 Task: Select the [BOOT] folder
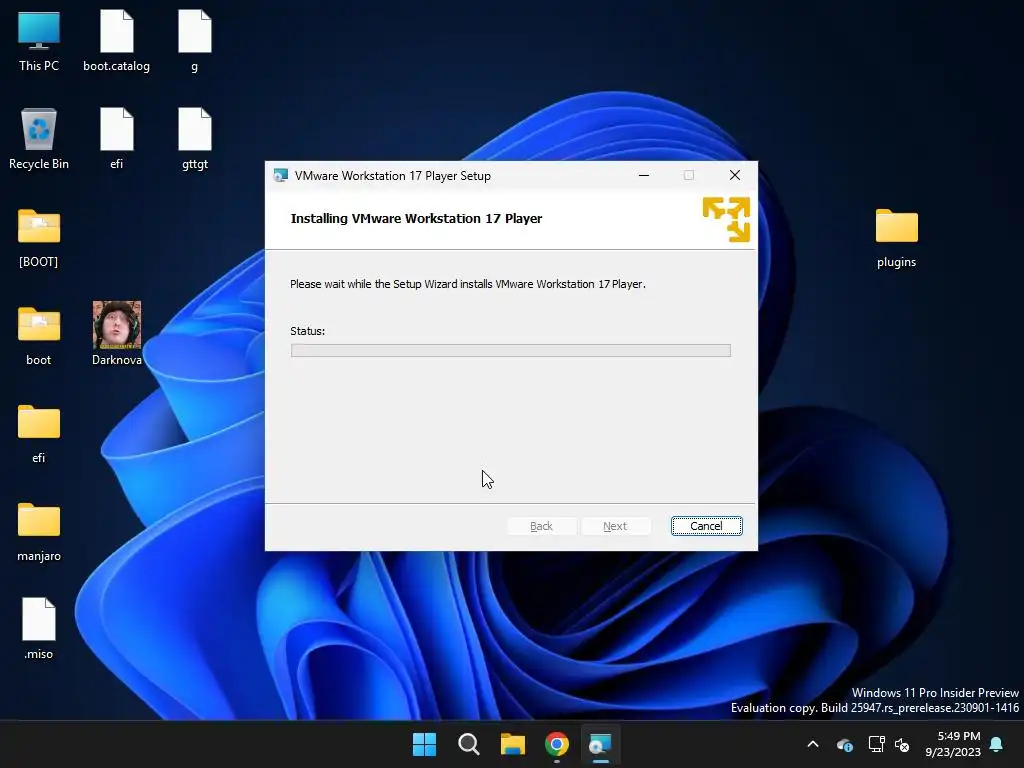pos(39,237)
